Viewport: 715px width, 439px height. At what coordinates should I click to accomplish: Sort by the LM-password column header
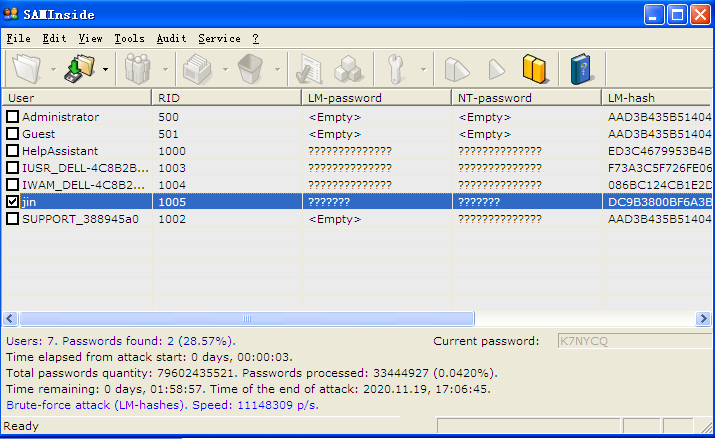[377, 98]
